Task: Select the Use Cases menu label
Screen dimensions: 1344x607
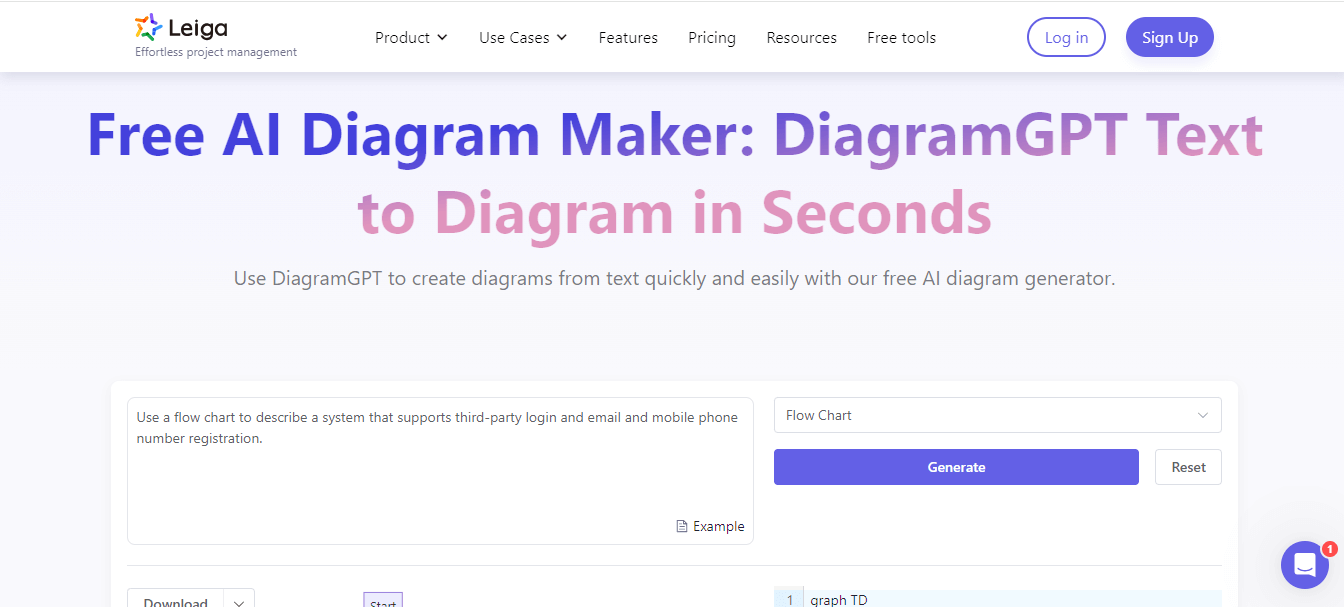Action: coord(514,38)
